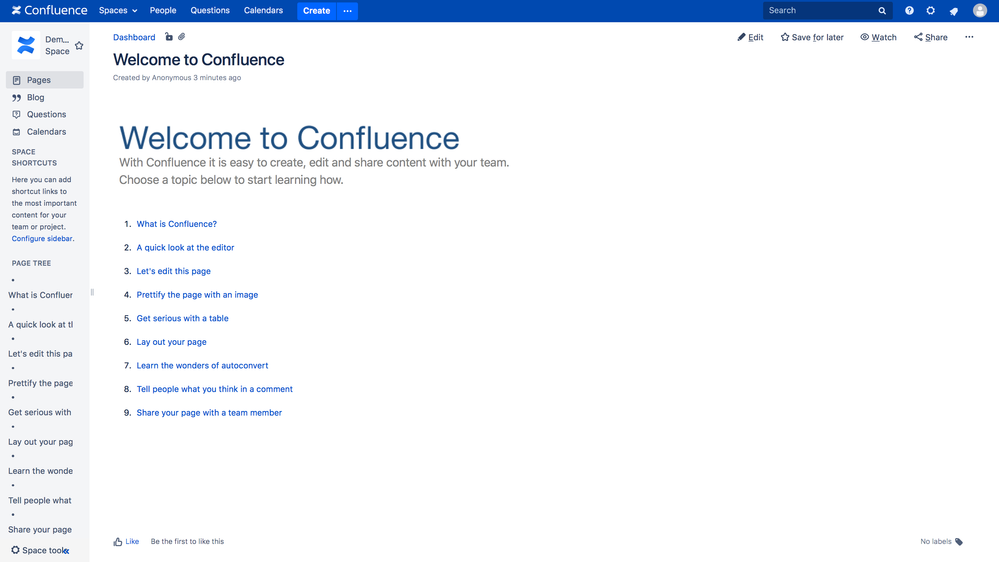Open Questions in the space sidebar
Viewport: 999px width, 562px height.
45,114
